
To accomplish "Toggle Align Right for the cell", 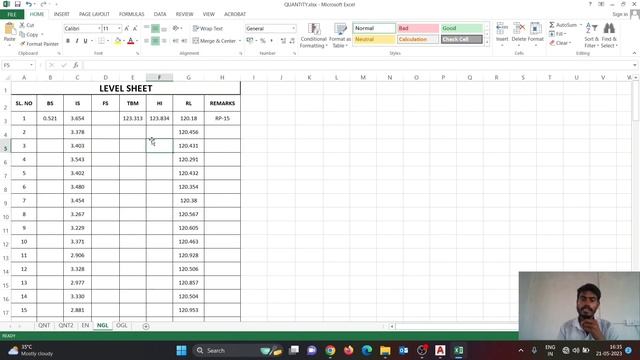I will tap(164, 41).
